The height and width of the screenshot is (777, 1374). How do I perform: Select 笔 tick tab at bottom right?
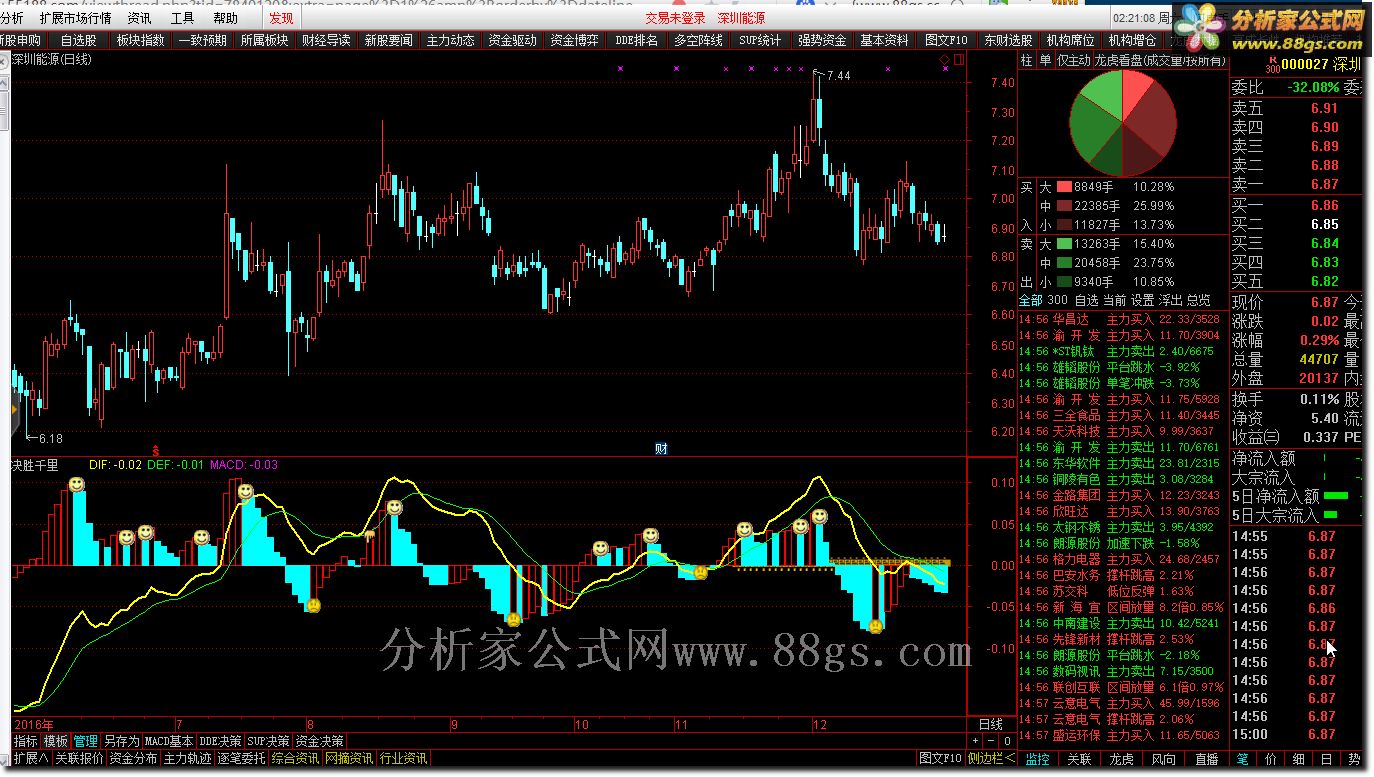point(1241,759)
